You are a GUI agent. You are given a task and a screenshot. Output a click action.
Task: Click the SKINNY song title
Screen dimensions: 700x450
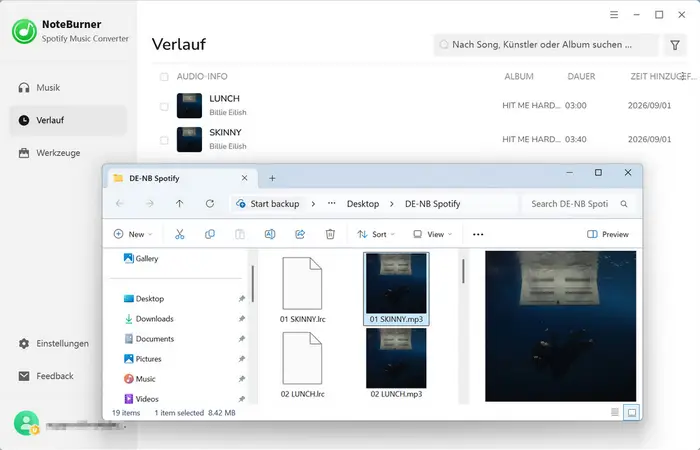pos(225,133)
